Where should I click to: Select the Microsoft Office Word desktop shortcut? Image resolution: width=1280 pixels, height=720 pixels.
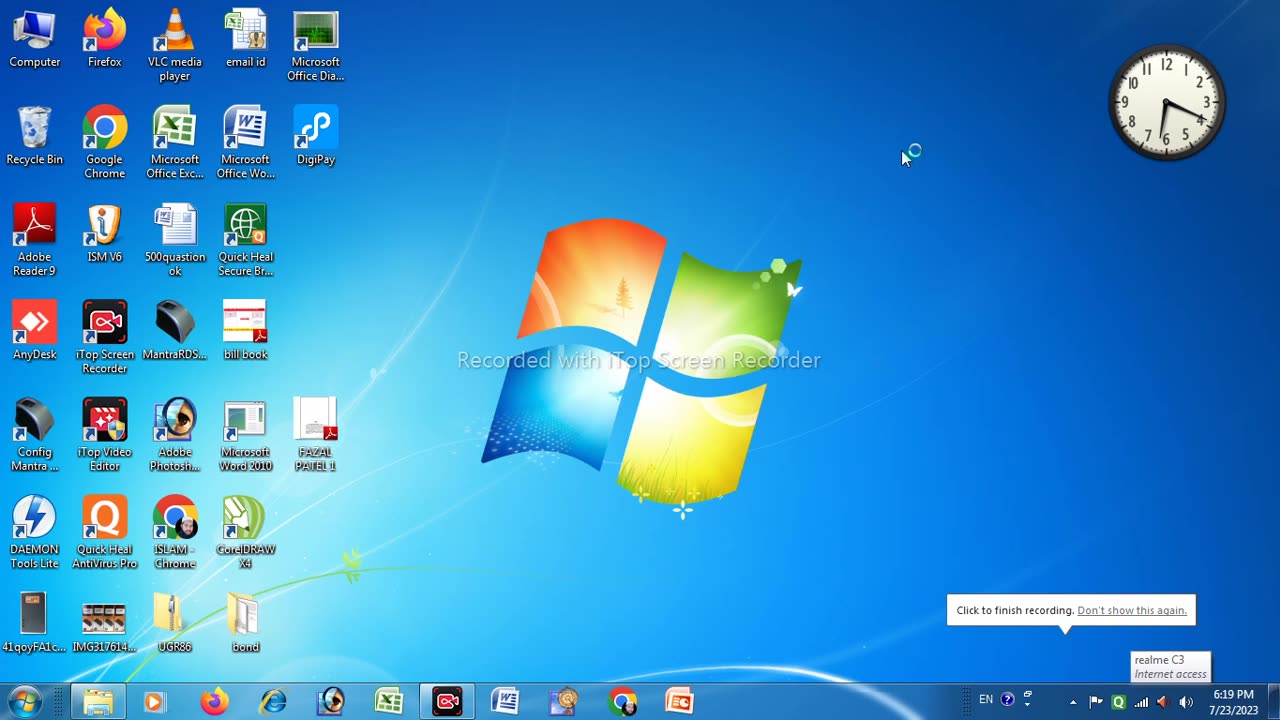pyautogui.click(x=245, y=143)
